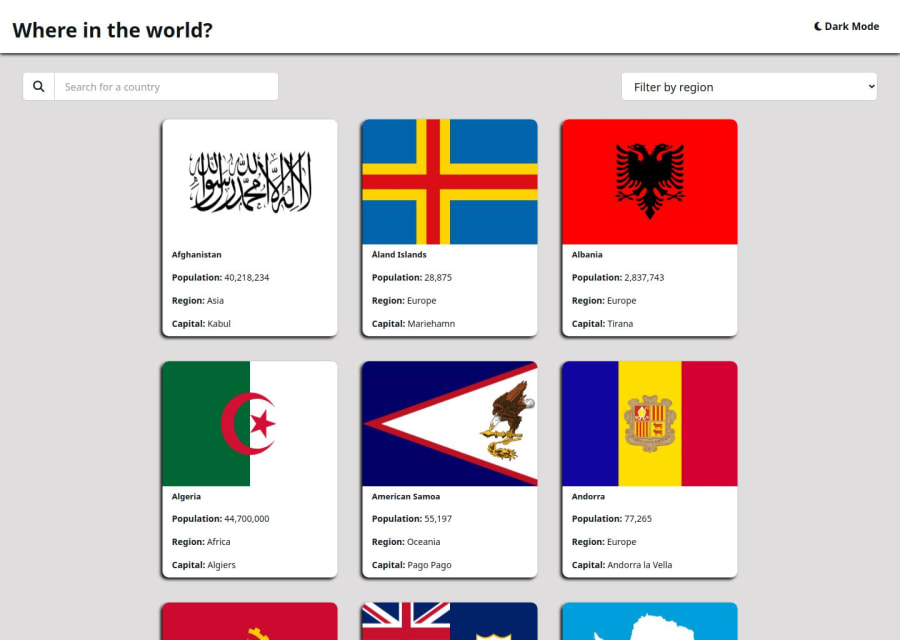Screen dimensions: 900x640
Task: Click the moon icon beside Dark Mode
Action: [818, 26]
